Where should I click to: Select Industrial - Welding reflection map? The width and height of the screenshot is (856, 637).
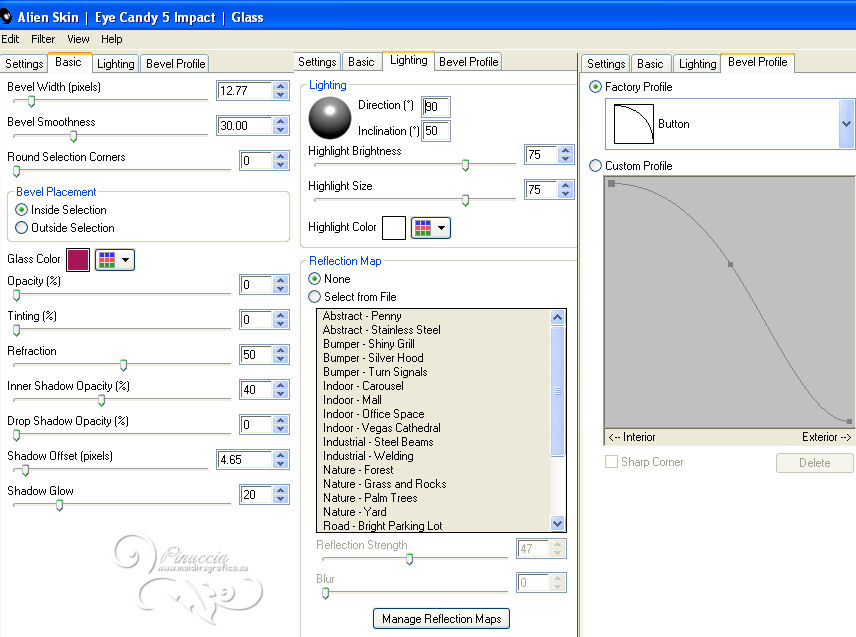pyautogui.click(x=368, y=456)
